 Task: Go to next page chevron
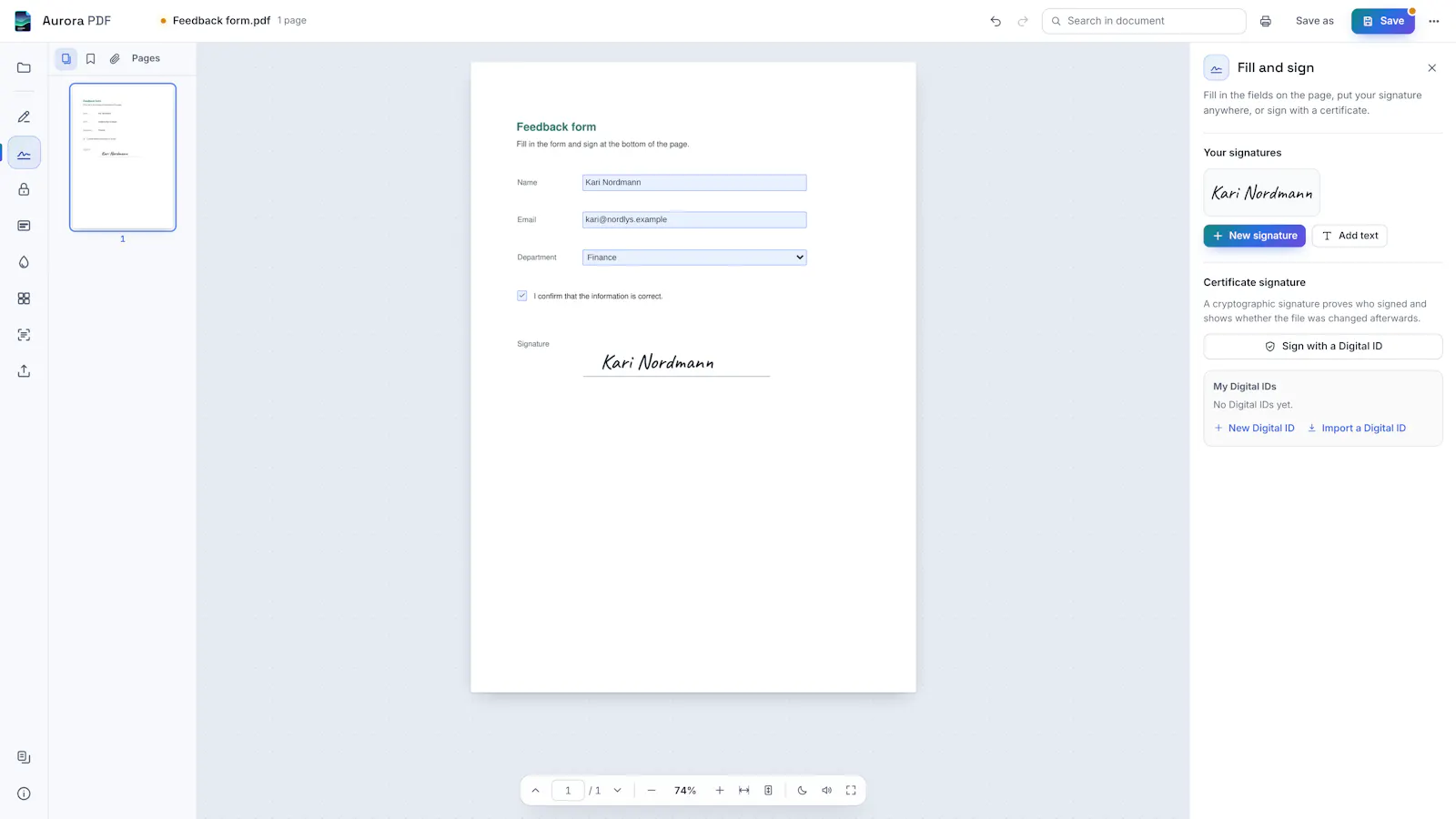click(617, 791)
